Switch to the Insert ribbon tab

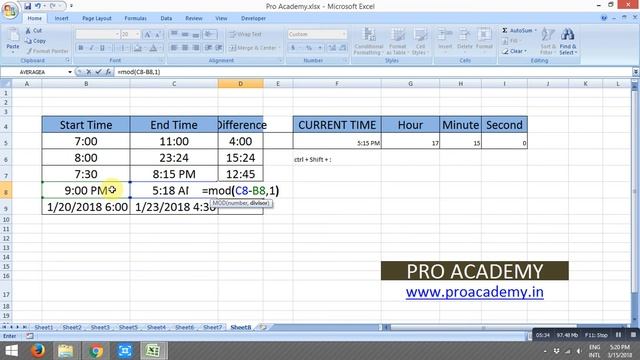coord(62,18)
